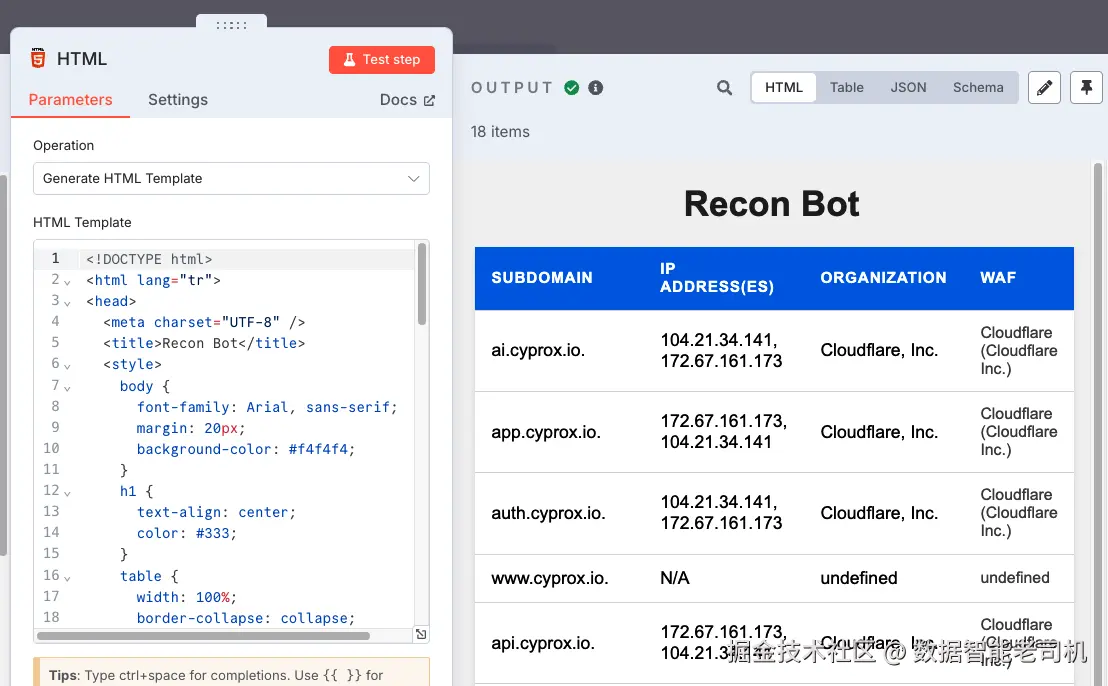Click the N/A IP address cell
Image resolution: width=1108 pixels, height=686 pixels.
click(x=675, y=578)
